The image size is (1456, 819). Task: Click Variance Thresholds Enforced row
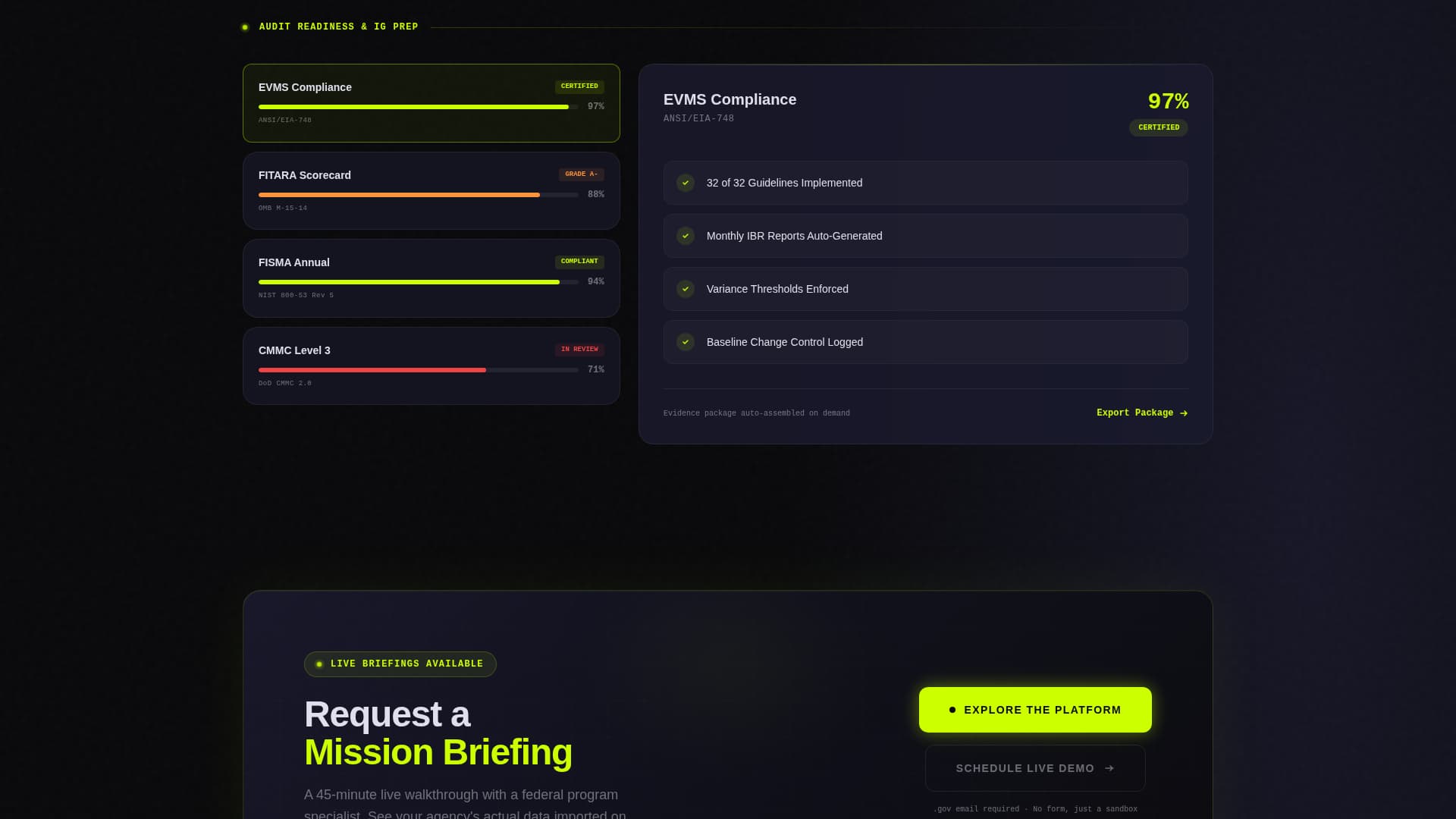[x=926, y=289]
